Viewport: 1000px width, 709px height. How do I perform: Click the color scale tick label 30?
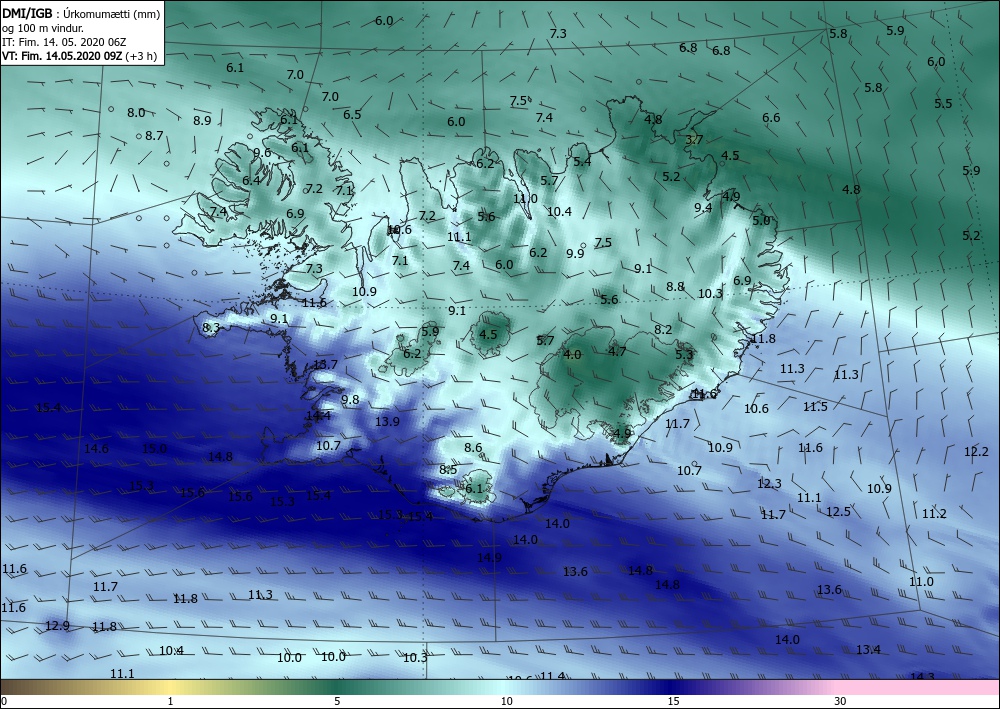(x=840, y=701)
